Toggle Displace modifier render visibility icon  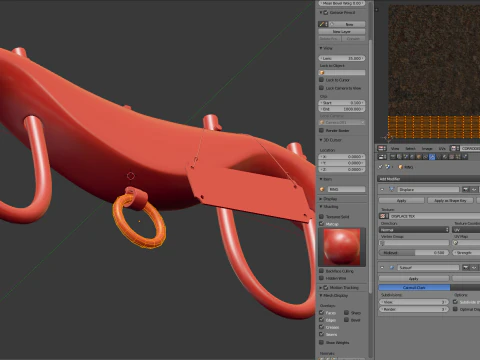click(x=465, y=189)
